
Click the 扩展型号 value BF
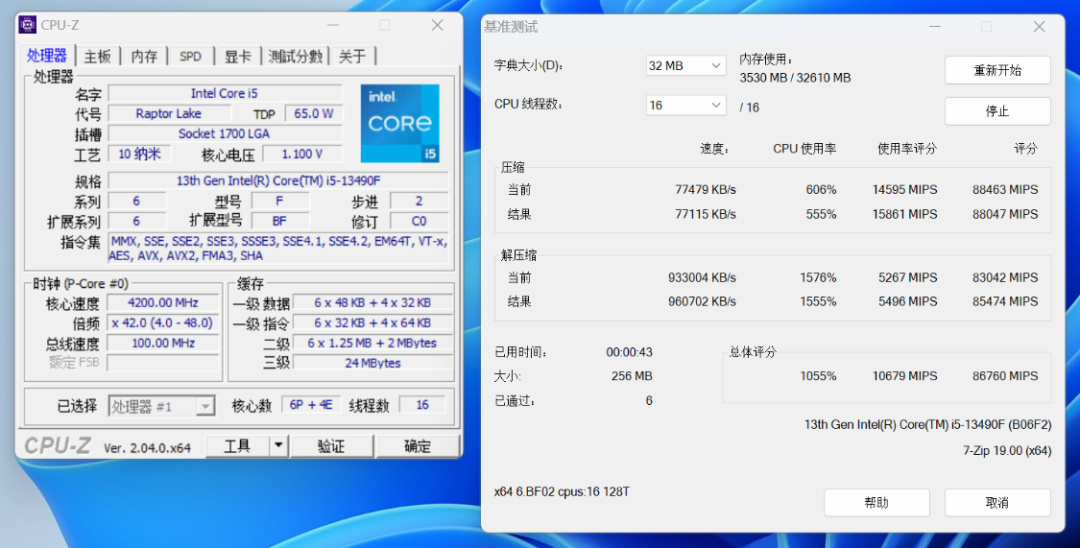pyautogui.click(x=280, y=221)
